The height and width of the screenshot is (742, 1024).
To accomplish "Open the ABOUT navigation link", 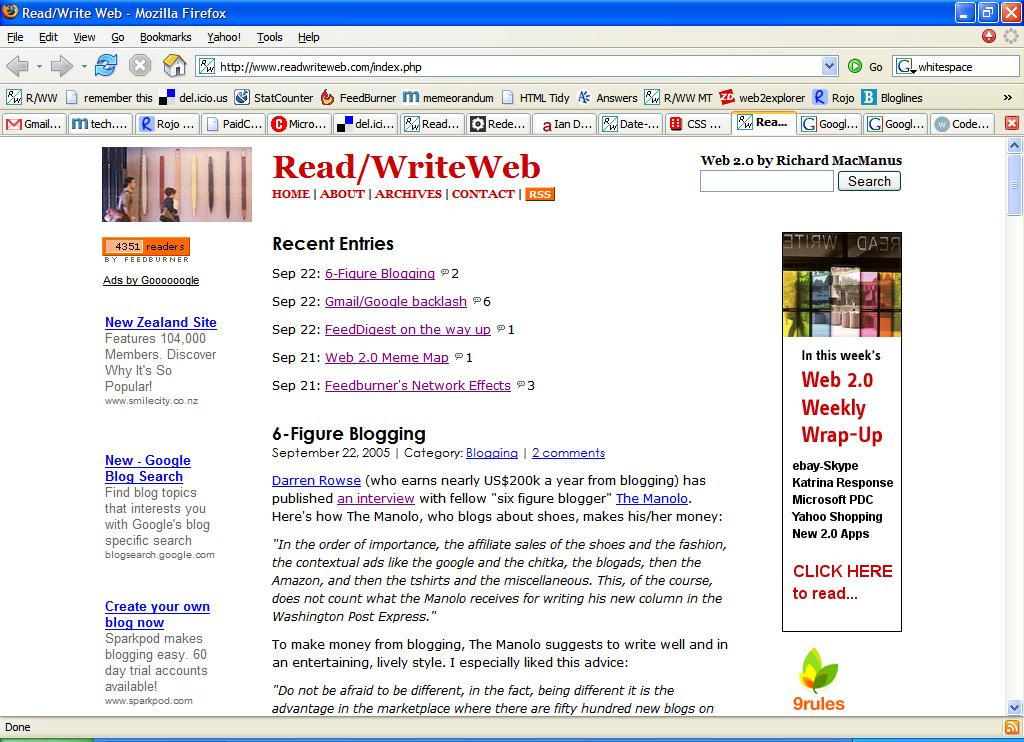I will point(342,194).
